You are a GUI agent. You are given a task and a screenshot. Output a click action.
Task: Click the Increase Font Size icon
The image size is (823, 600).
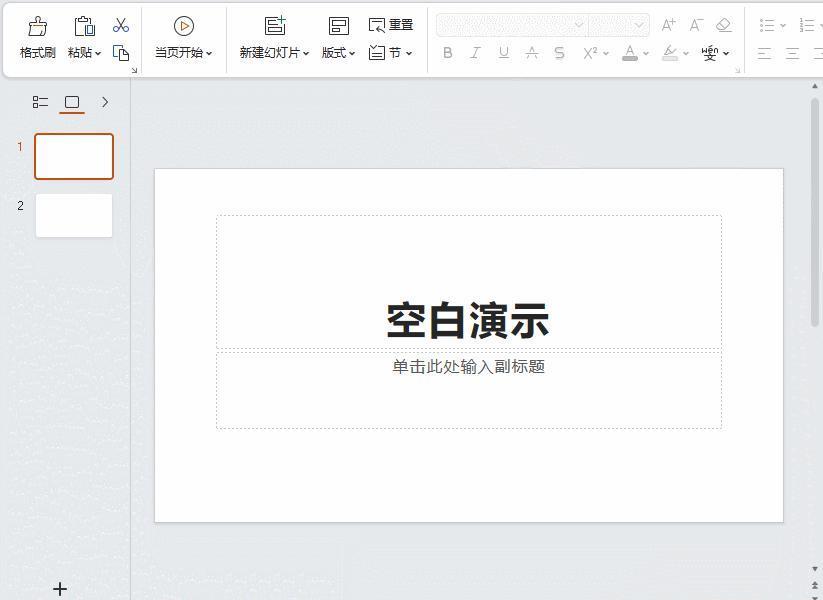tap(667, 25)
